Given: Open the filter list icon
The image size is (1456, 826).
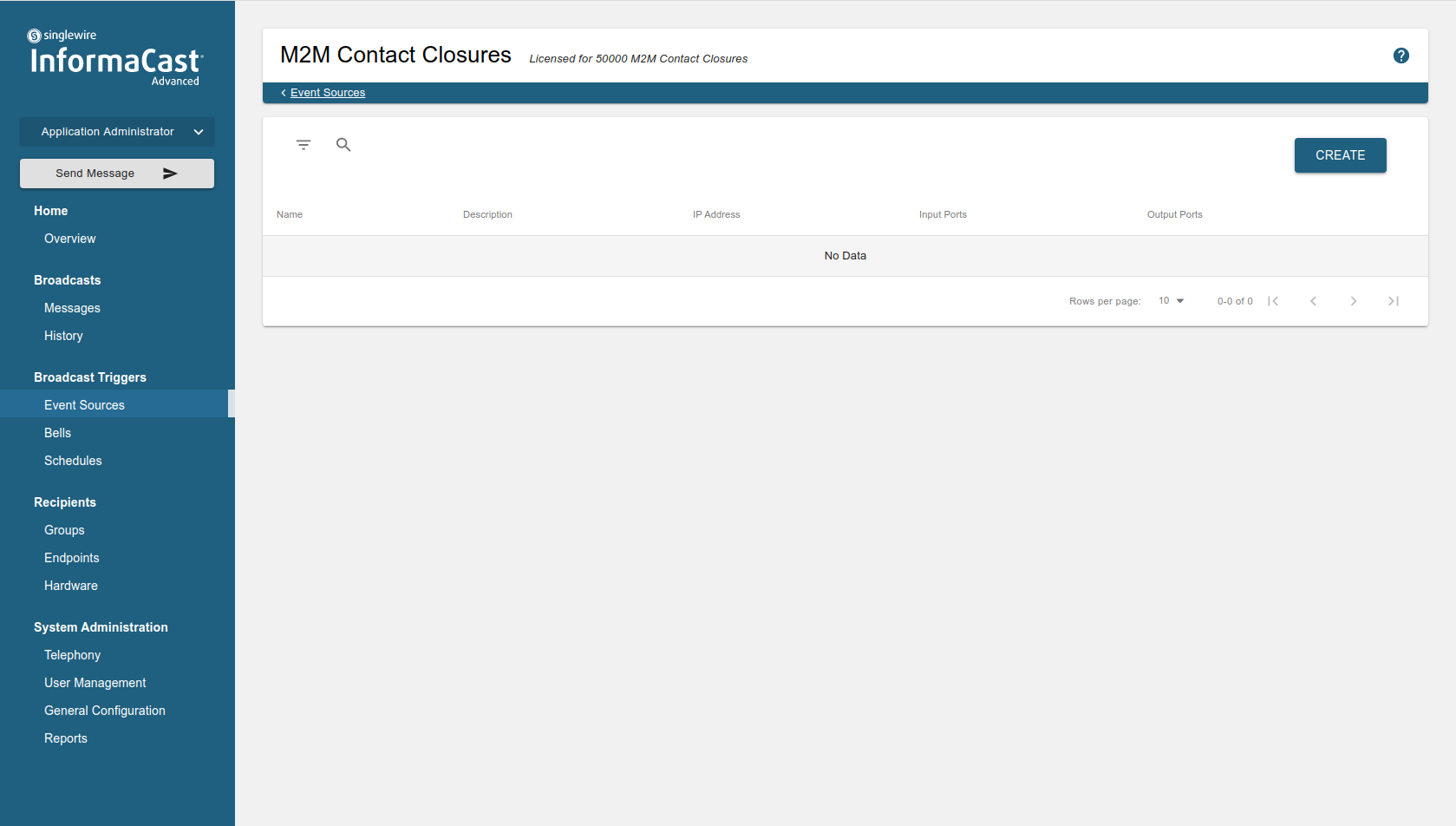Looking at the screenshot, I should pos(303,145).
